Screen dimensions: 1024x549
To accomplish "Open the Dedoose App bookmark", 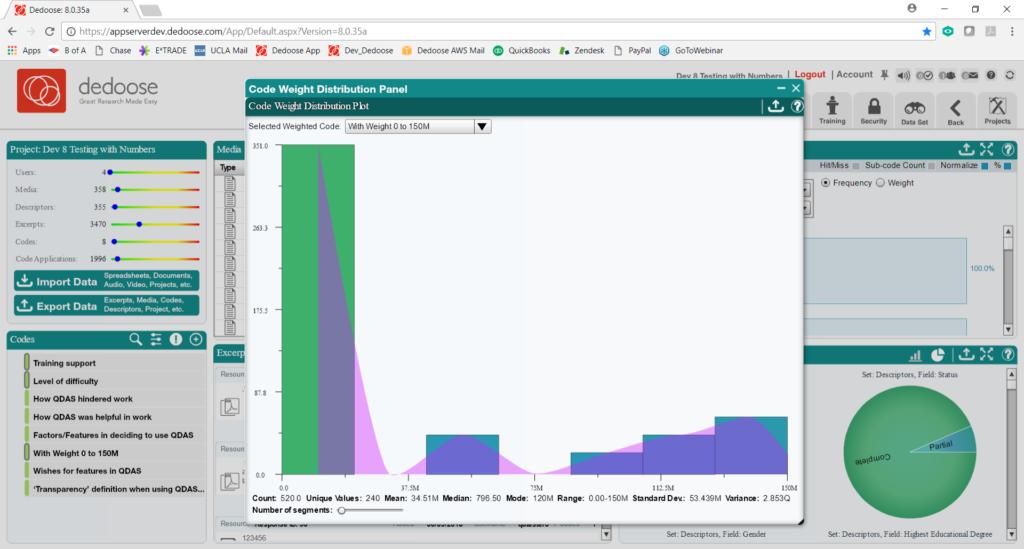I will click(x=288, y=50).
